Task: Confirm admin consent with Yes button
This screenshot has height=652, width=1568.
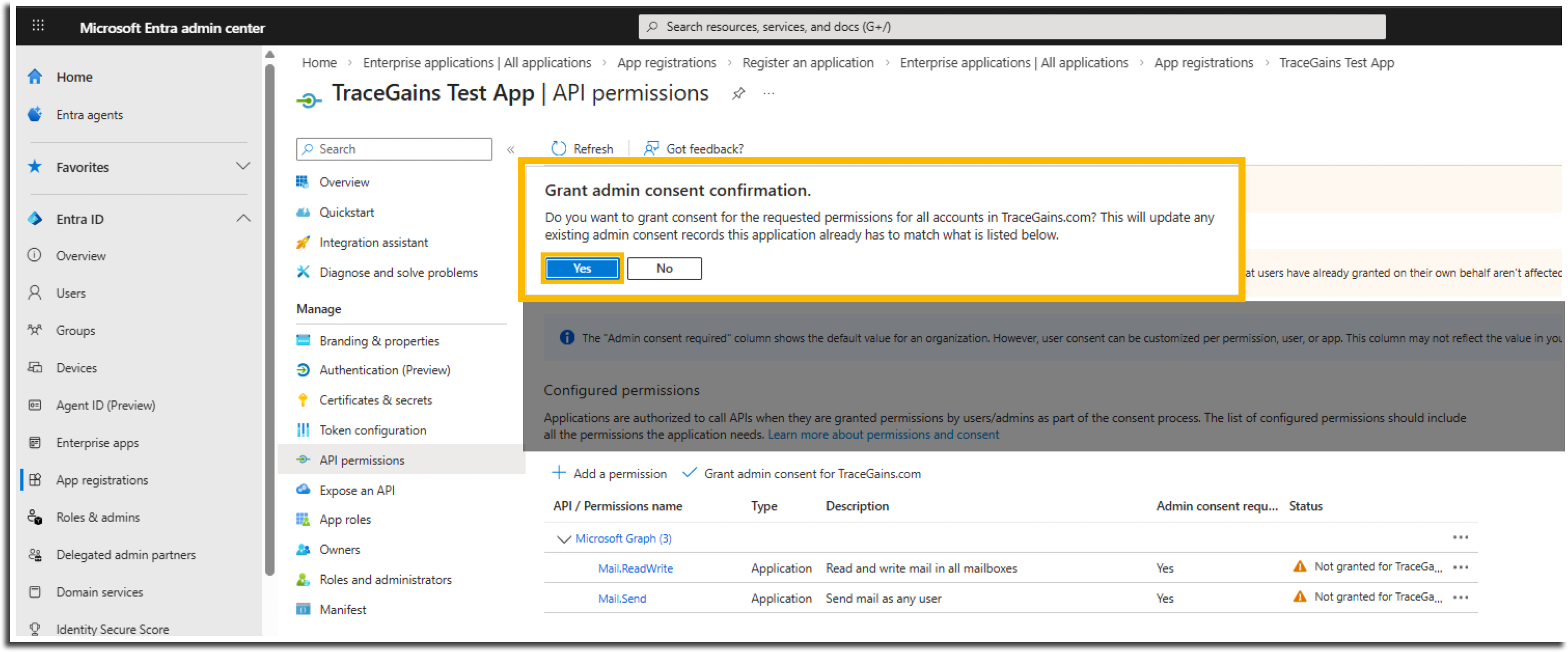Action: tap(582, 269)
